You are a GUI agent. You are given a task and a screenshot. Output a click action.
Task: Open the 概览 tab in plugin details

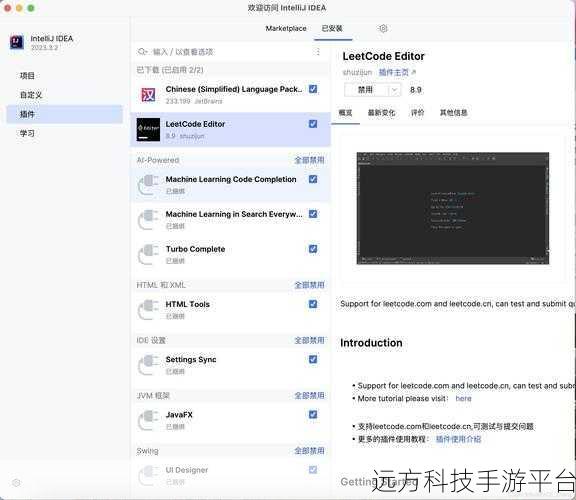tap(345, 113)
